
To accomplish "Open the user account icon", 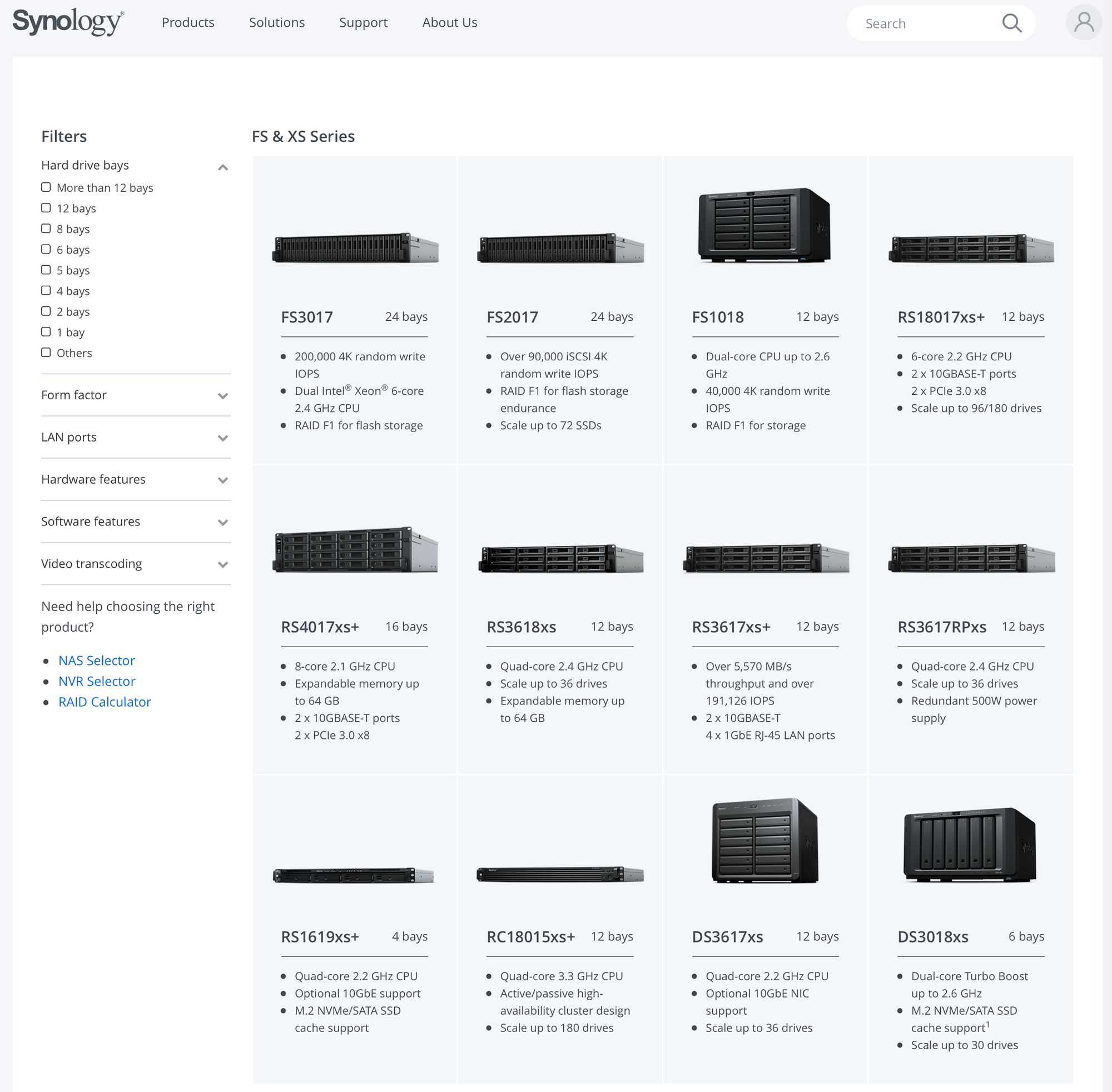I will pos(1083,23).
